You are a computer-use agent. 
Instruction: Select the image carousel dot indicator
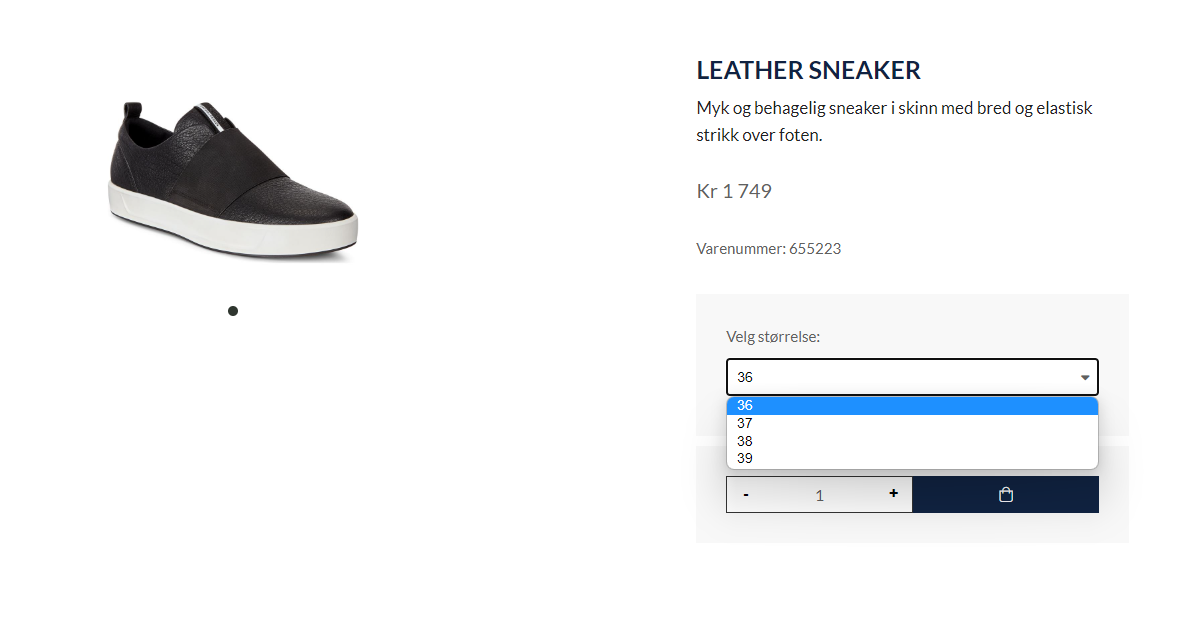[233, 311]
